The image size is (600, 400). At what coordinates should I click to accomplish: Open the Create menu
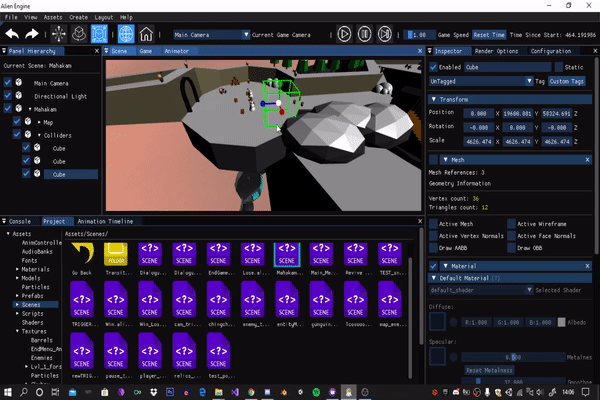(x=78, y=17)
